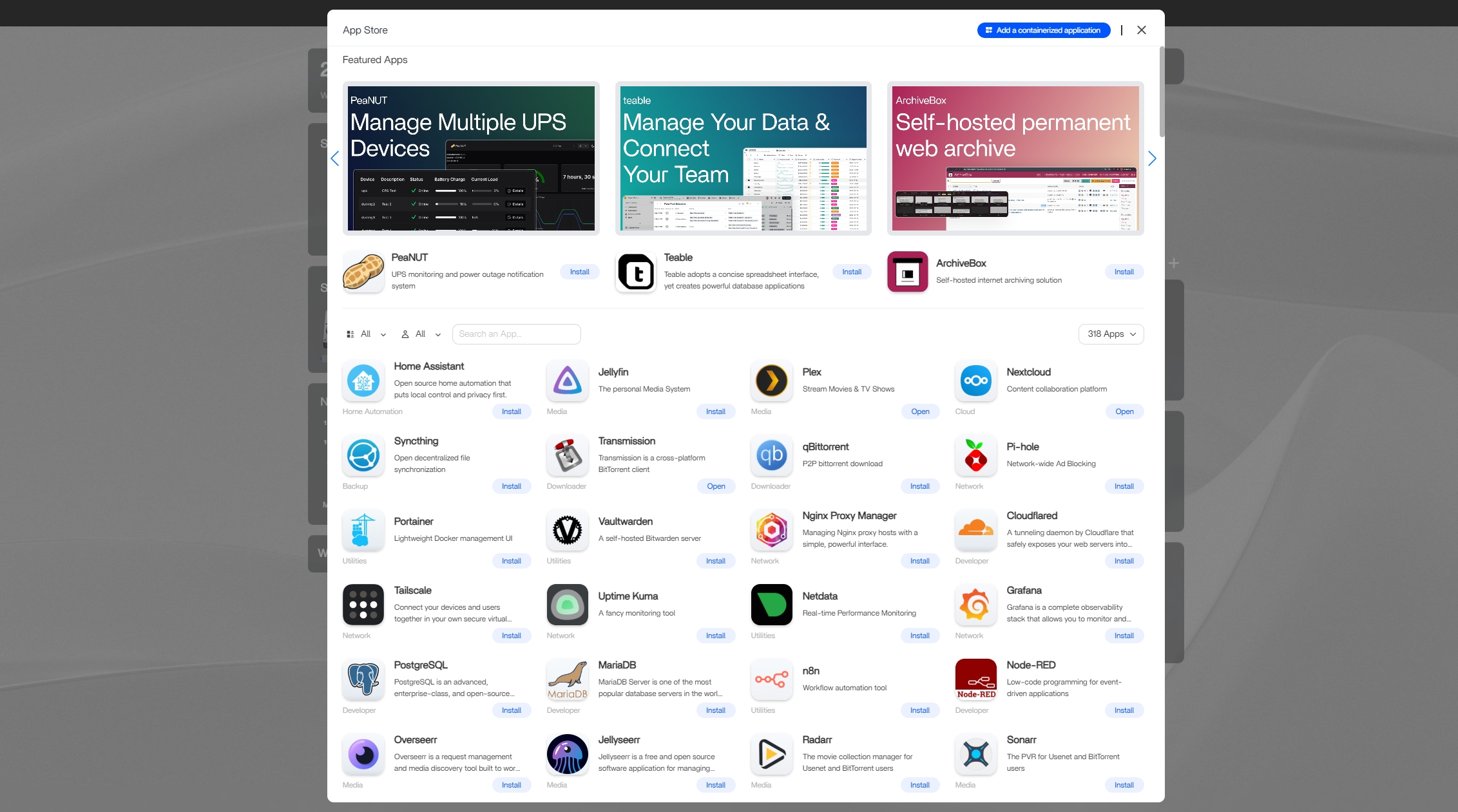Click the Vaultwarden app icon
The image size is (1458, 812).
point(568,530)
